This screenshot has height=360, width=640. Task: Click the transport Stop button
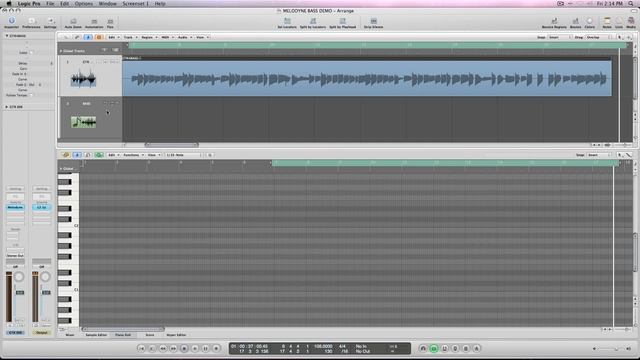pos(184,349)
